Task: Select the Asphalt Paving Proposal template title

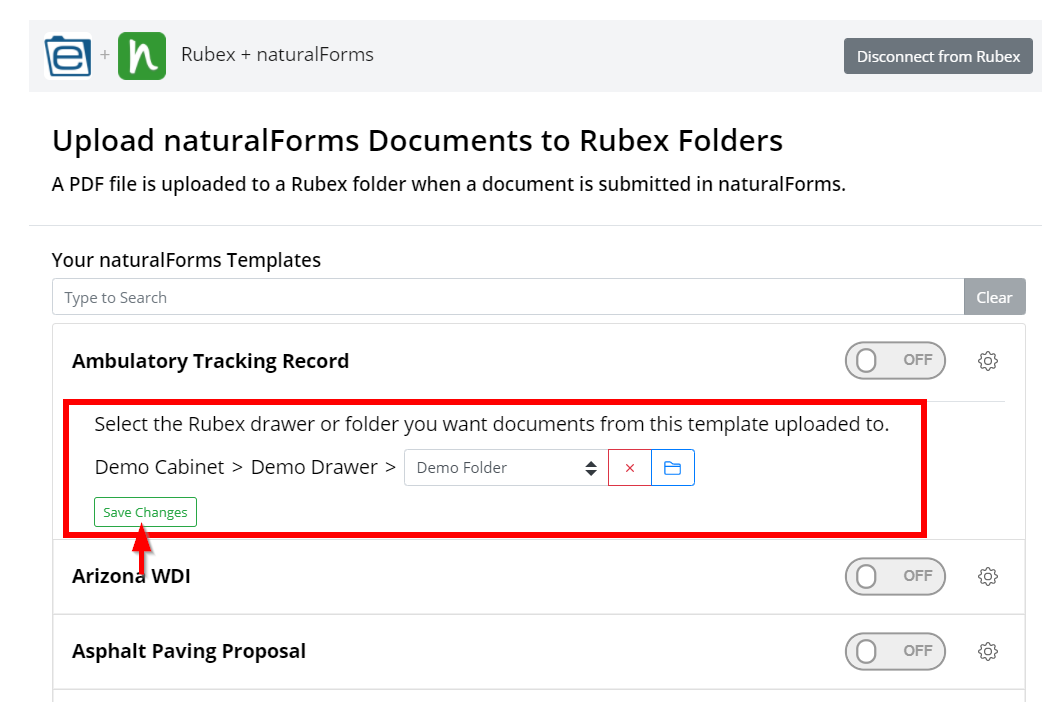Action: click(x=189, y=651)
